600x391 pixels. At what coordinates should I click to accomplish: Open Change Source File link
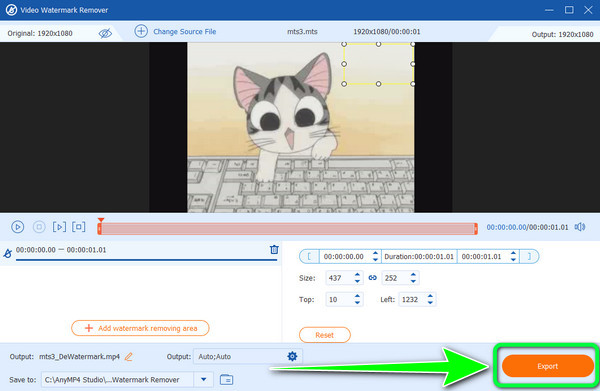pyautogui.click(x=184, y=32)
